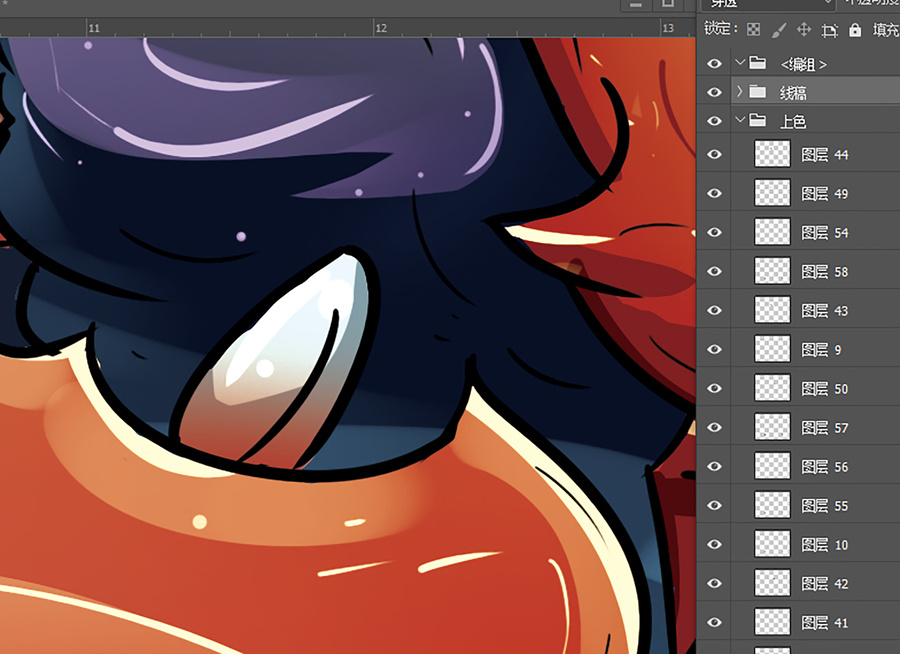Select the 图层 49 thumbnail
The height and width of the screenshot is (654, 900).
click(772, 193)
